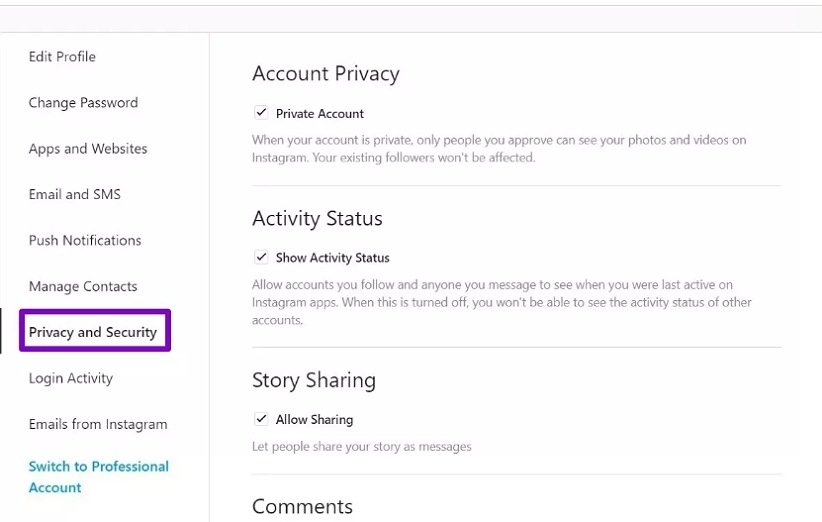
Task: Click the Story Sharing section heading
Action: coord(313,381)
